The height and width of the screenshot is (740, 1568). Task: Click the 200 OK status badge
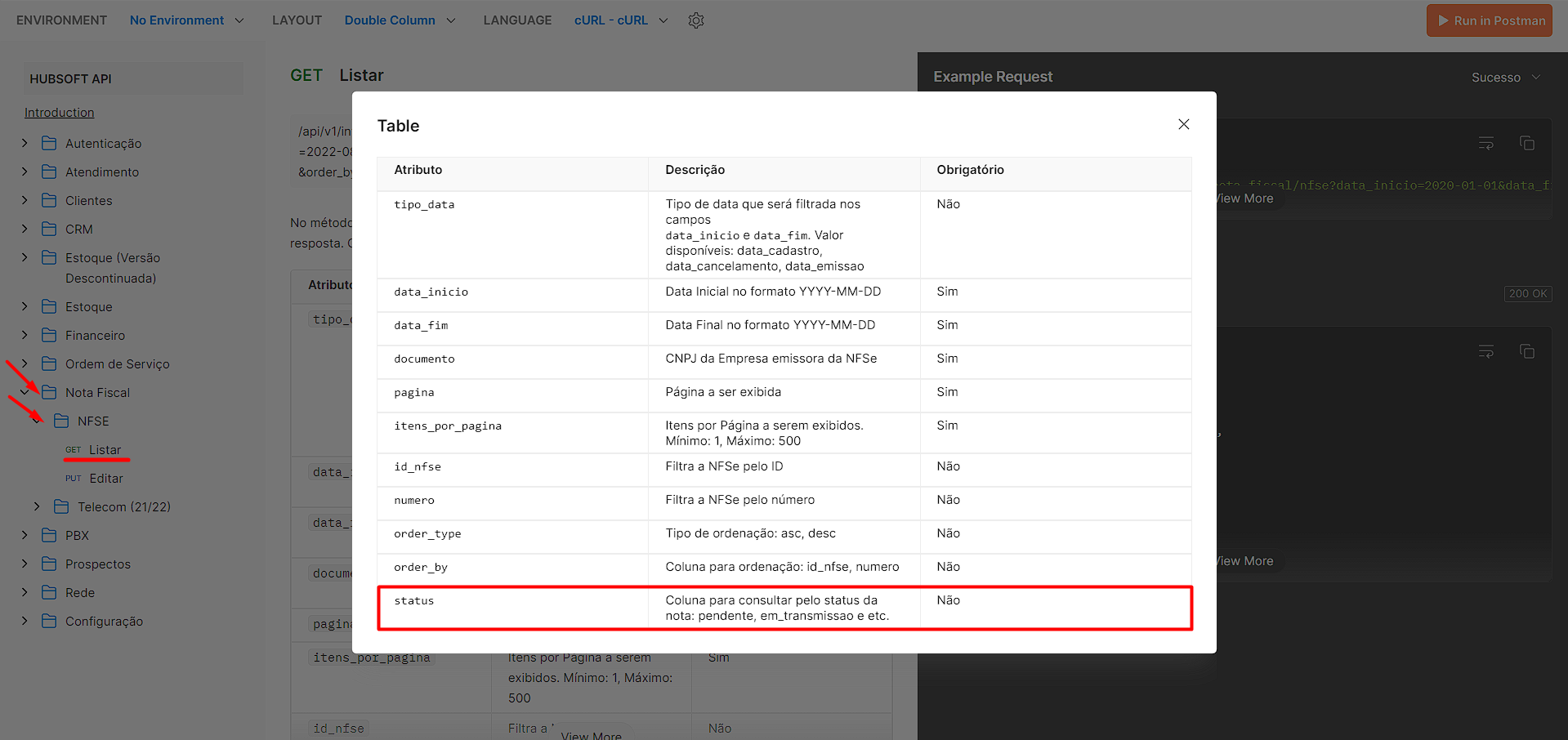[1528, 293]
